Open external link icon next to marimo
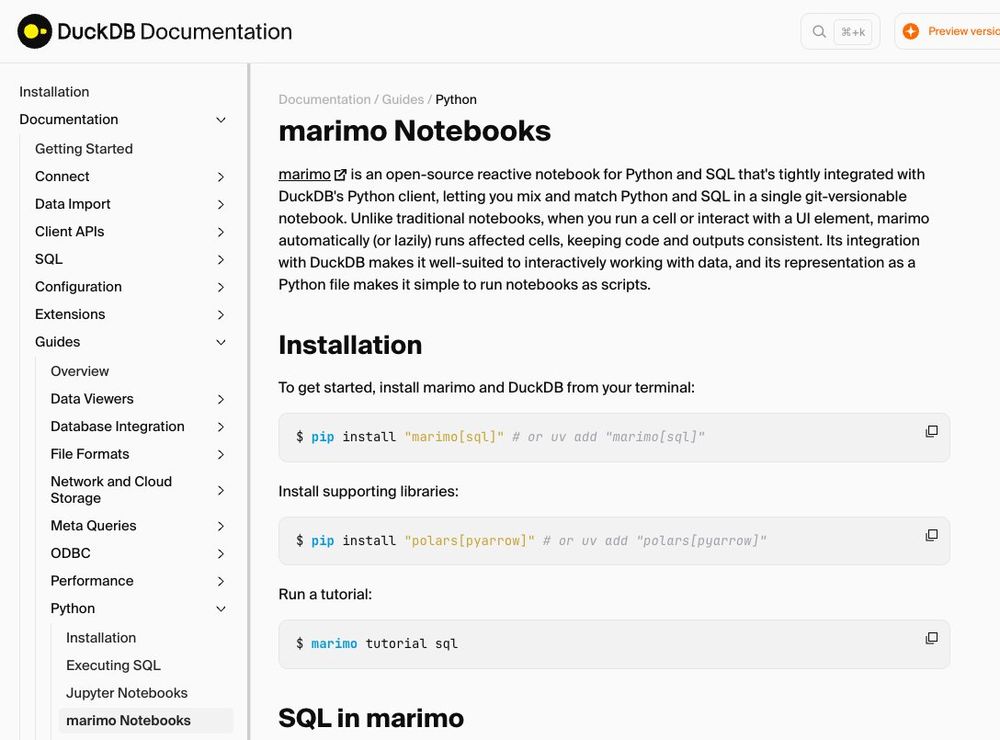1000x740 pixels. (x=341, y=175)
